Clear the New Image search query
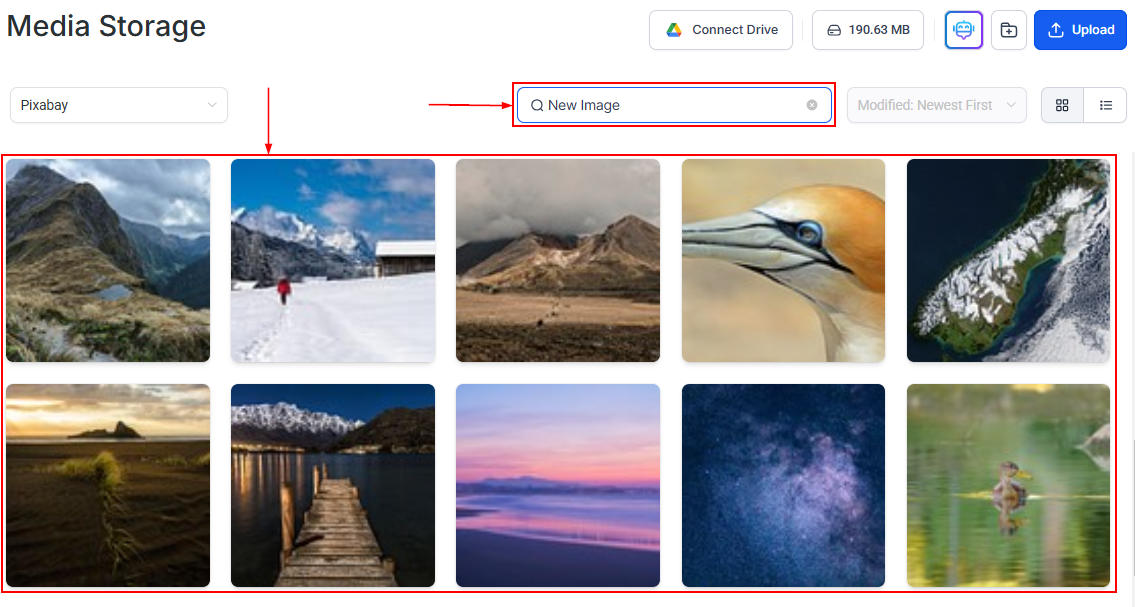Viewport: 1135px width, 607px height. click(x=811, y=105)
